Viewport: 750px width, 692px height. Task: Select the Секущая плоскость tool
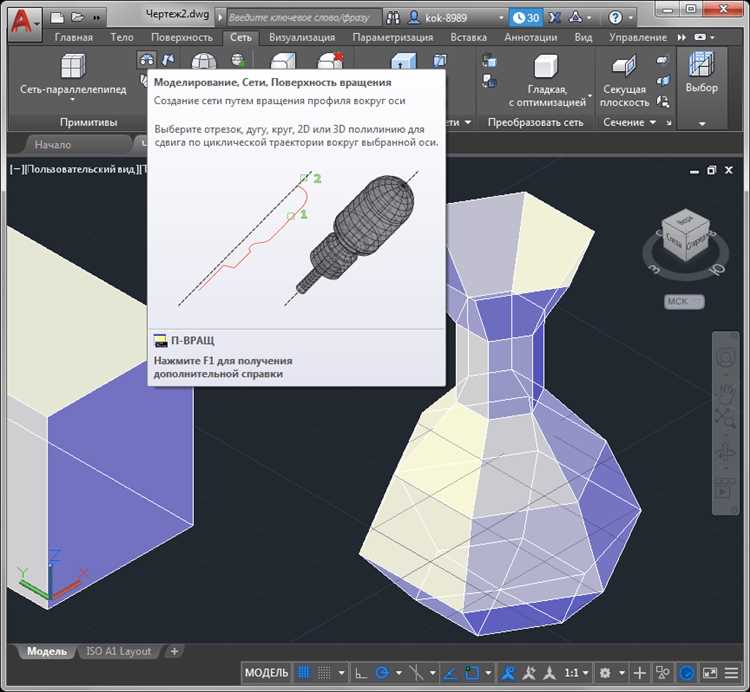click(624, 67)
